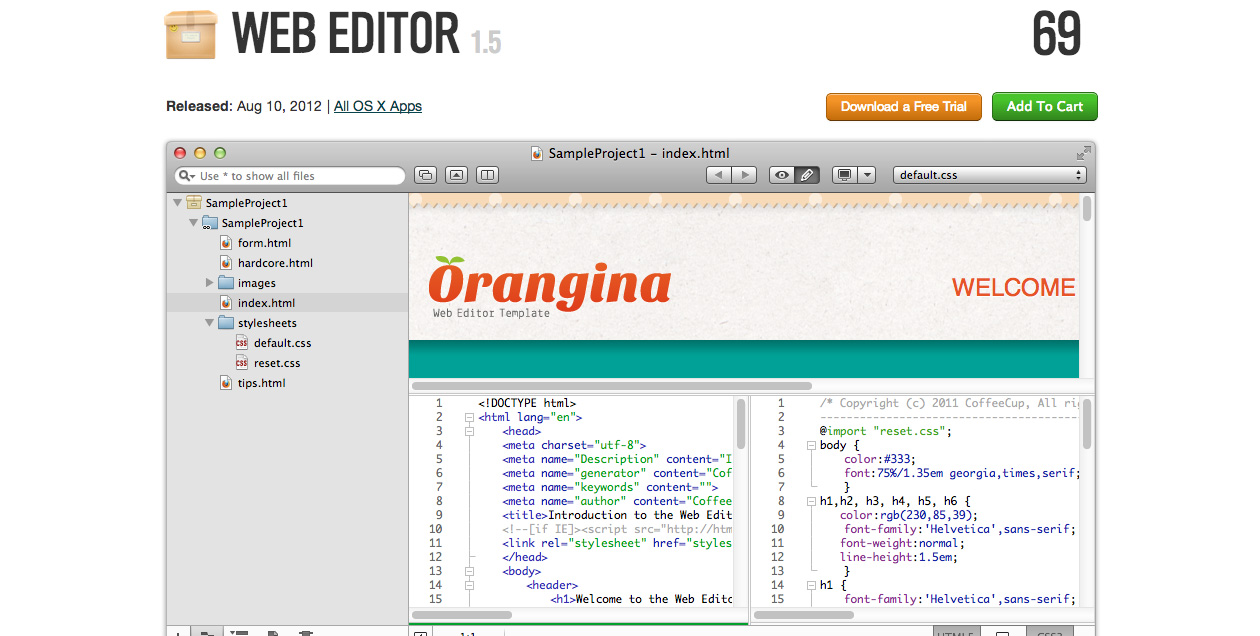Toggle the pencil edit mode button
This screenshot has width=1260, height=636.
[807, 175]
